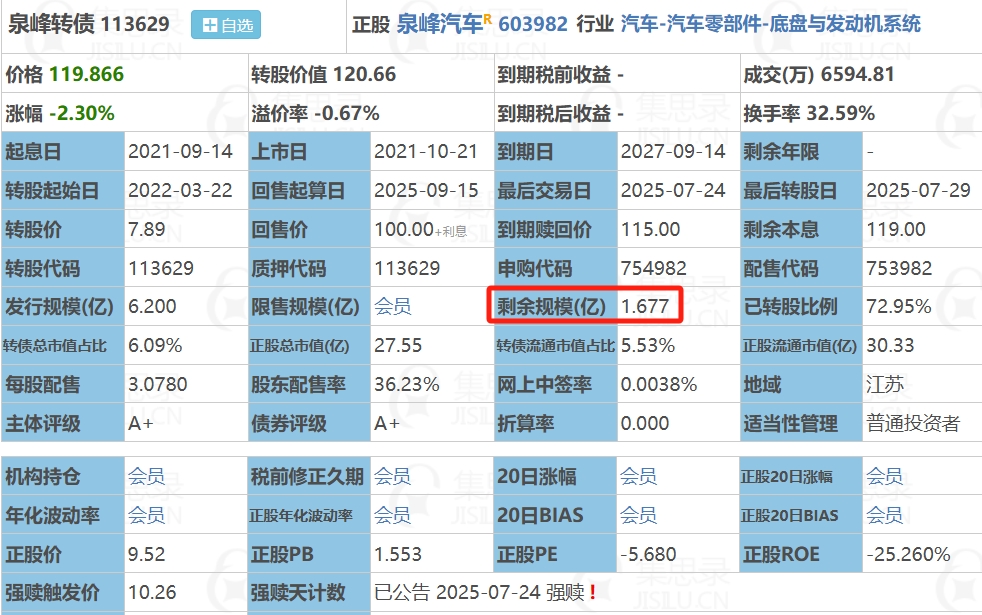Viewport: 982px width, 615px height.
Task: Open 会员 link for 20日涨幅
Action: [x=638, y=477]
